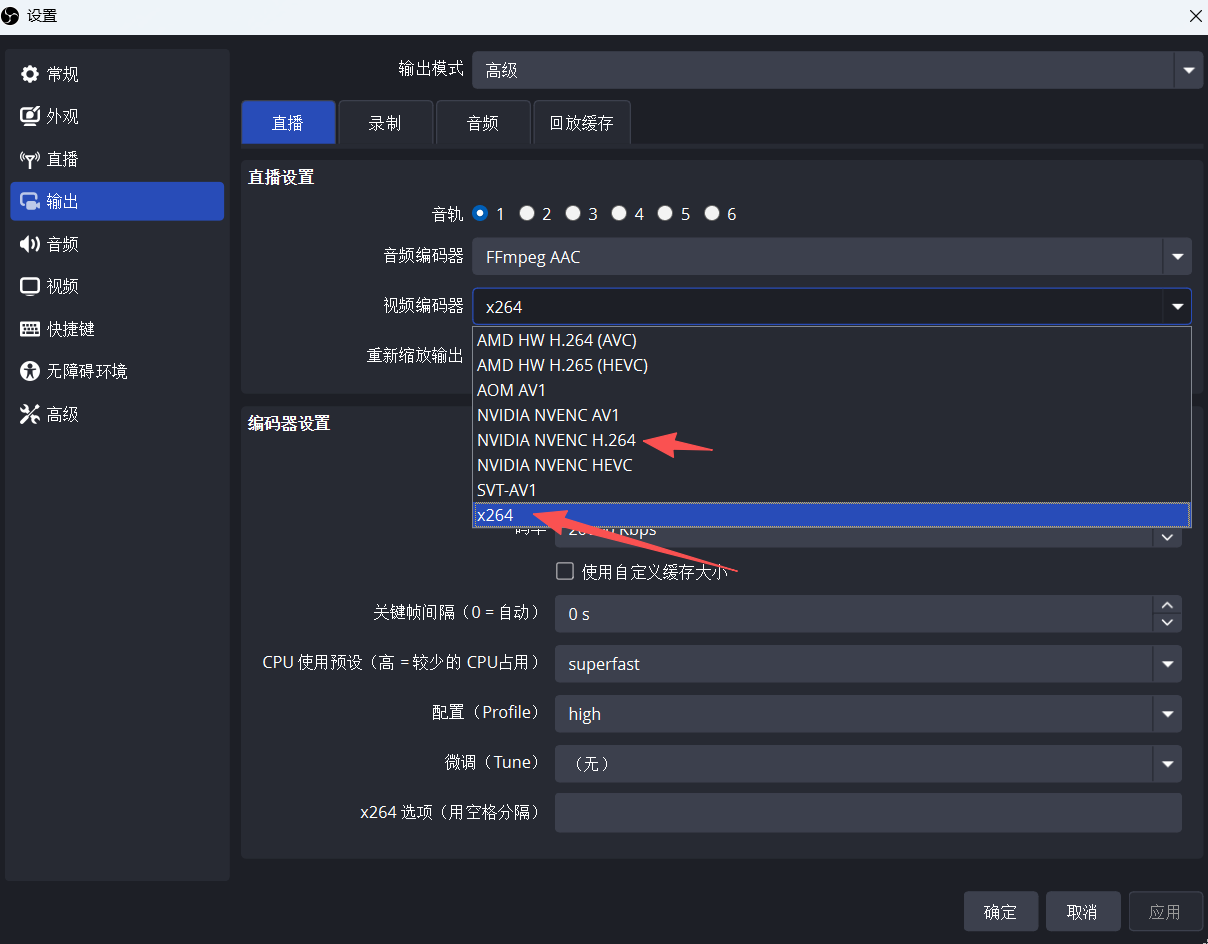1208x944 pixels.
Task: Open the 直播 (Stream) antenna icon in sidebar
Action: pyautogui.click(x=29, y=160)
